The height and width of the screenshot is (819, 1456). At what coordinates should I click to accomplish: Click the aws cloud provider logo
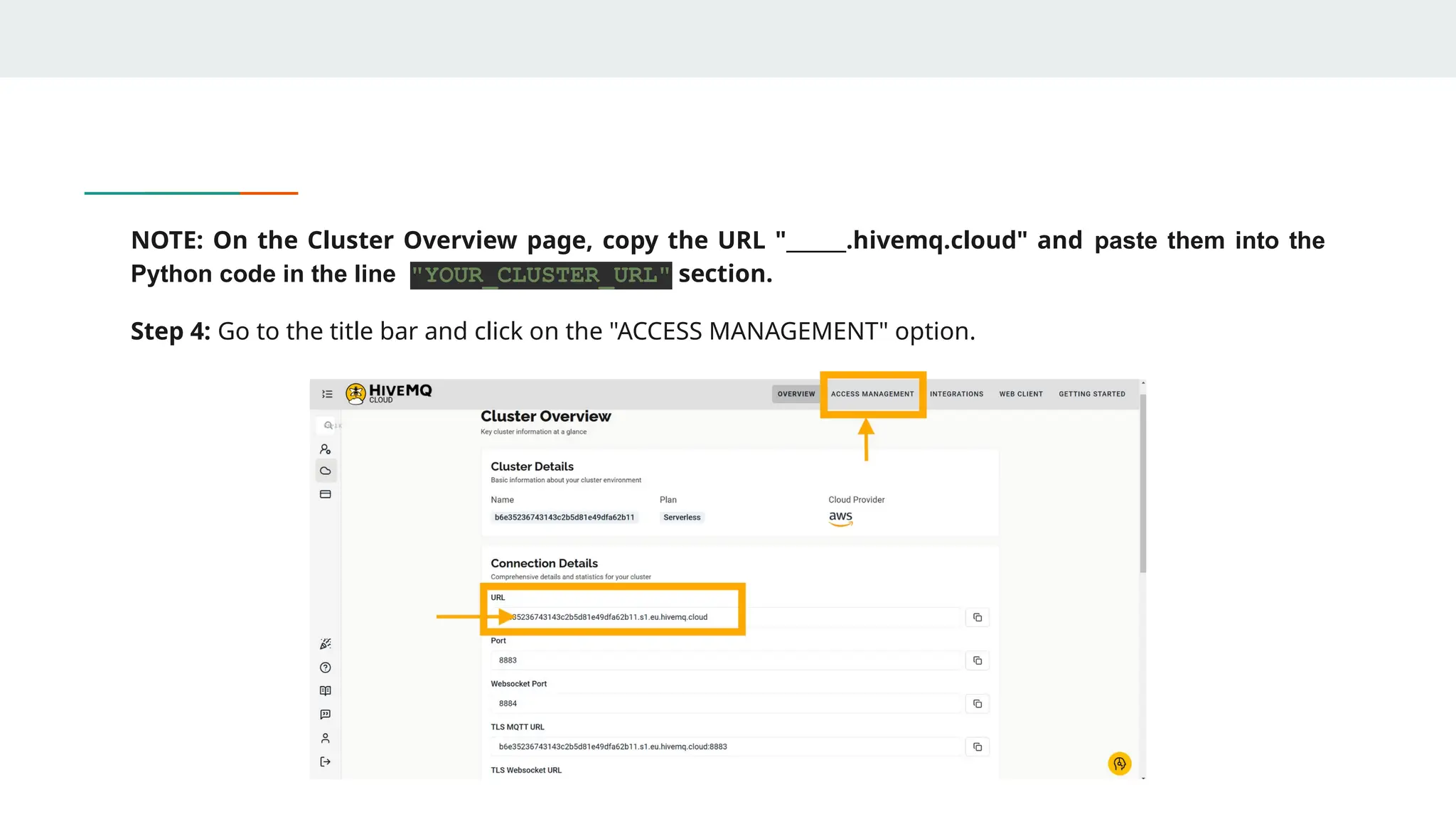840,518
